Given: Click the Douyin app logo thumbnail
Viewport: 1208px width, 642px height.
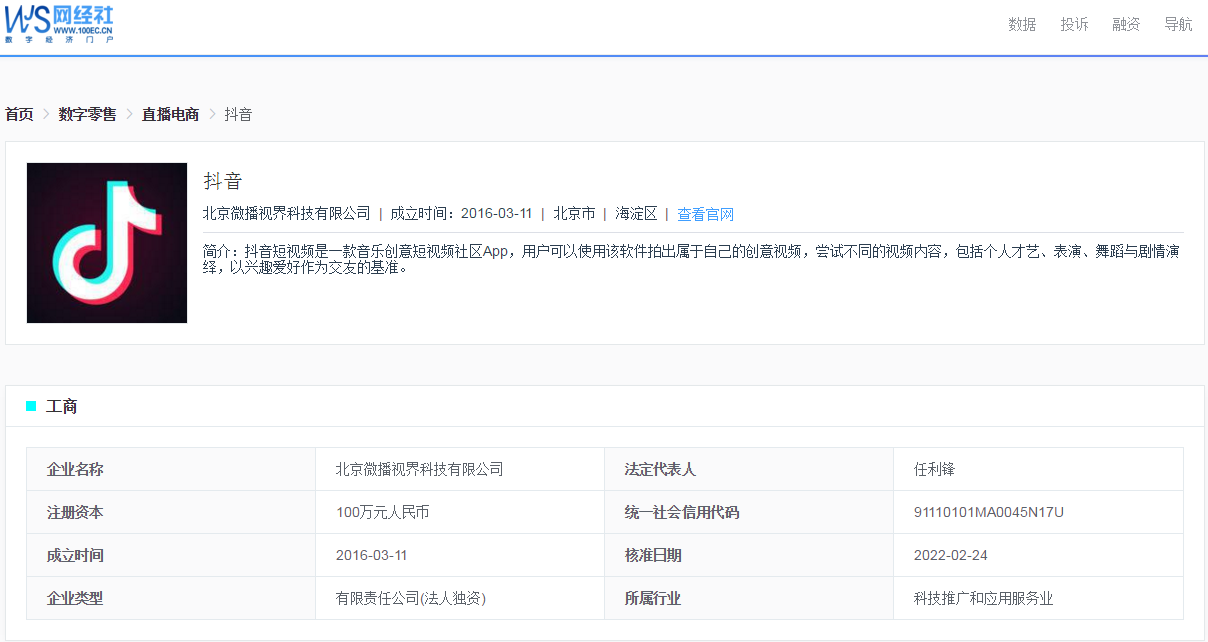Looking at the screenshot, I should pos(107,243).
